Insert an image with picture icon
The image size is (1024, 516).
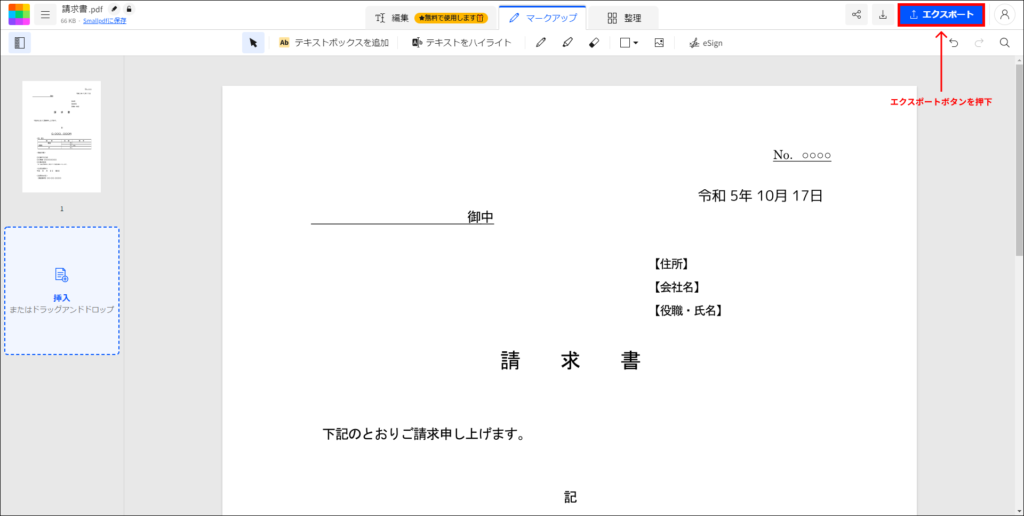tap(659, 42)
